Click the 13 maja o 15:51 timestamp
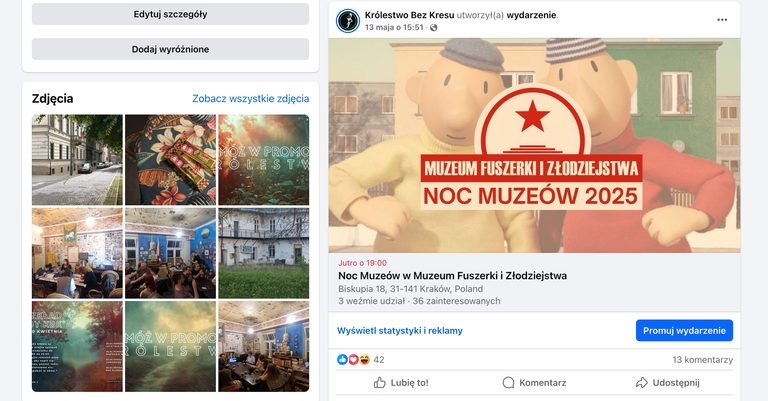The image size is (768, 401). 394,28
